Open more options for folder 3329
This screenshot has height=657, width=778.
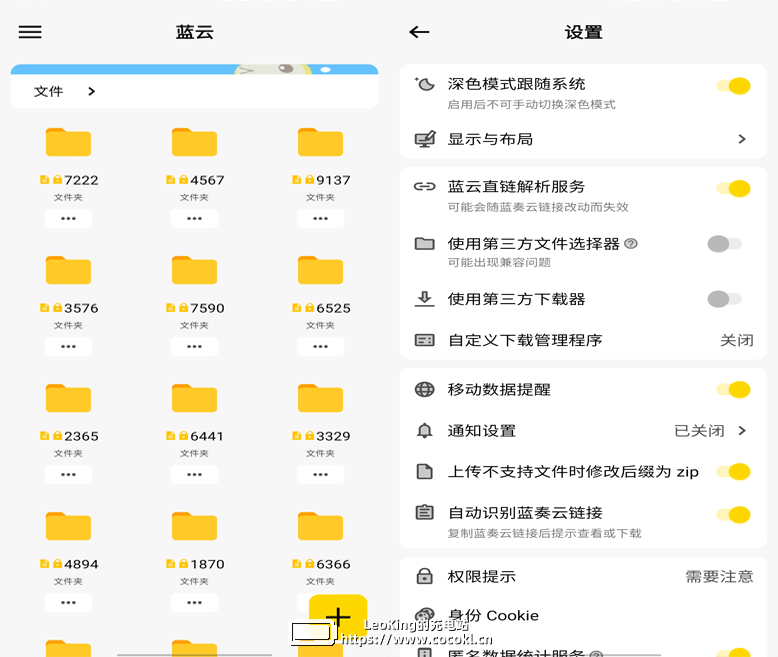(321, 474)
